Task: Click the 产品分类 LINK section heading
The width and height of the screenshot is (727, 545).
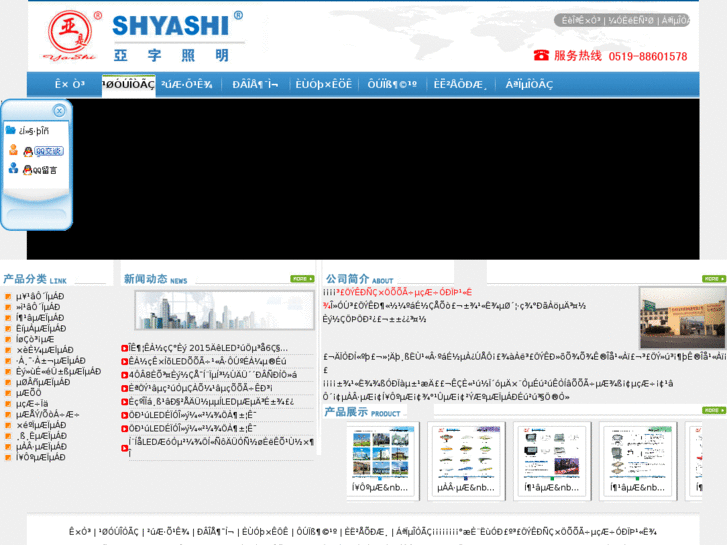Action: point(35,279)
